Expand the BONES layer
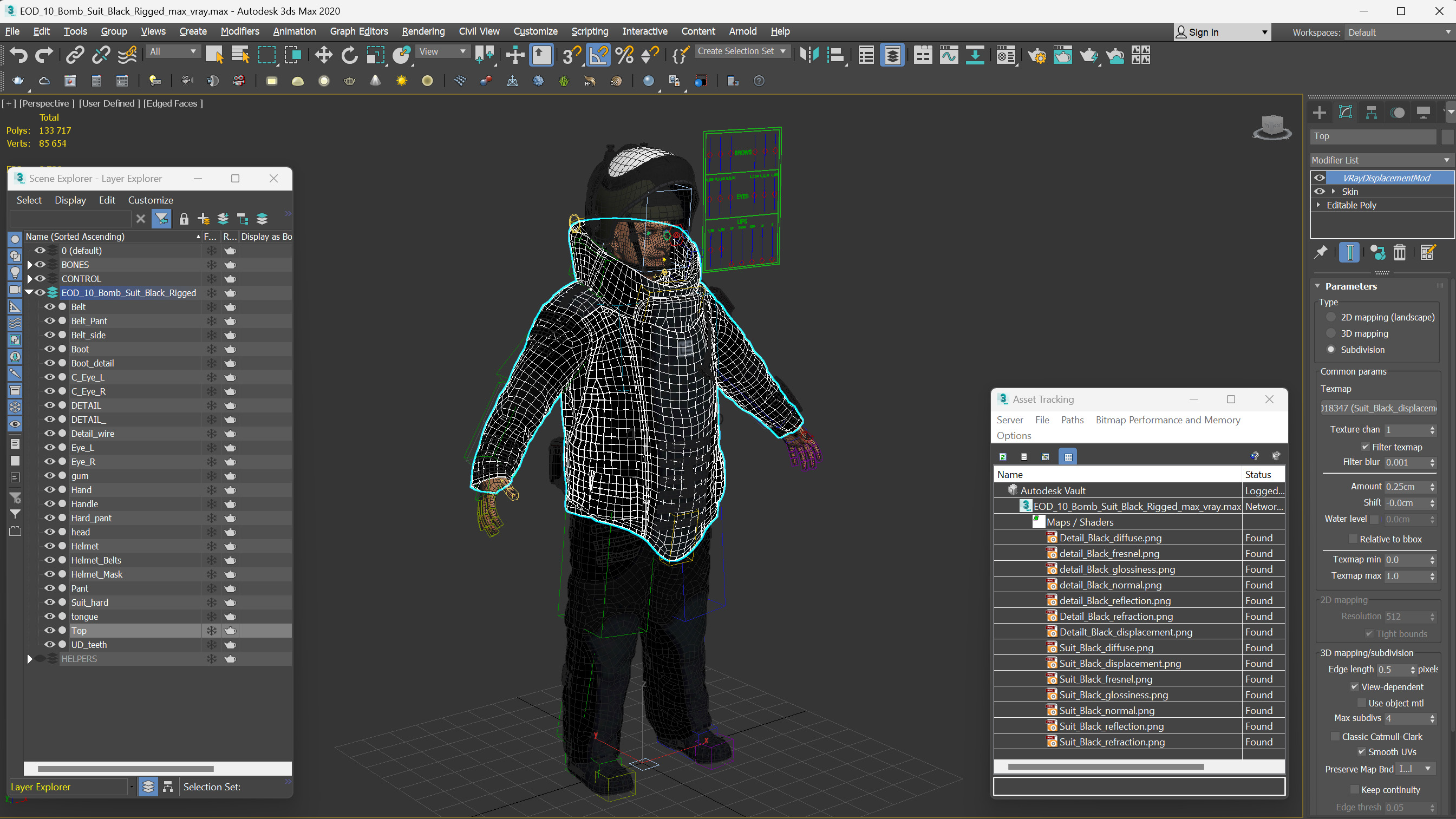Screen dimensions: 1456x819 (30, 265)
